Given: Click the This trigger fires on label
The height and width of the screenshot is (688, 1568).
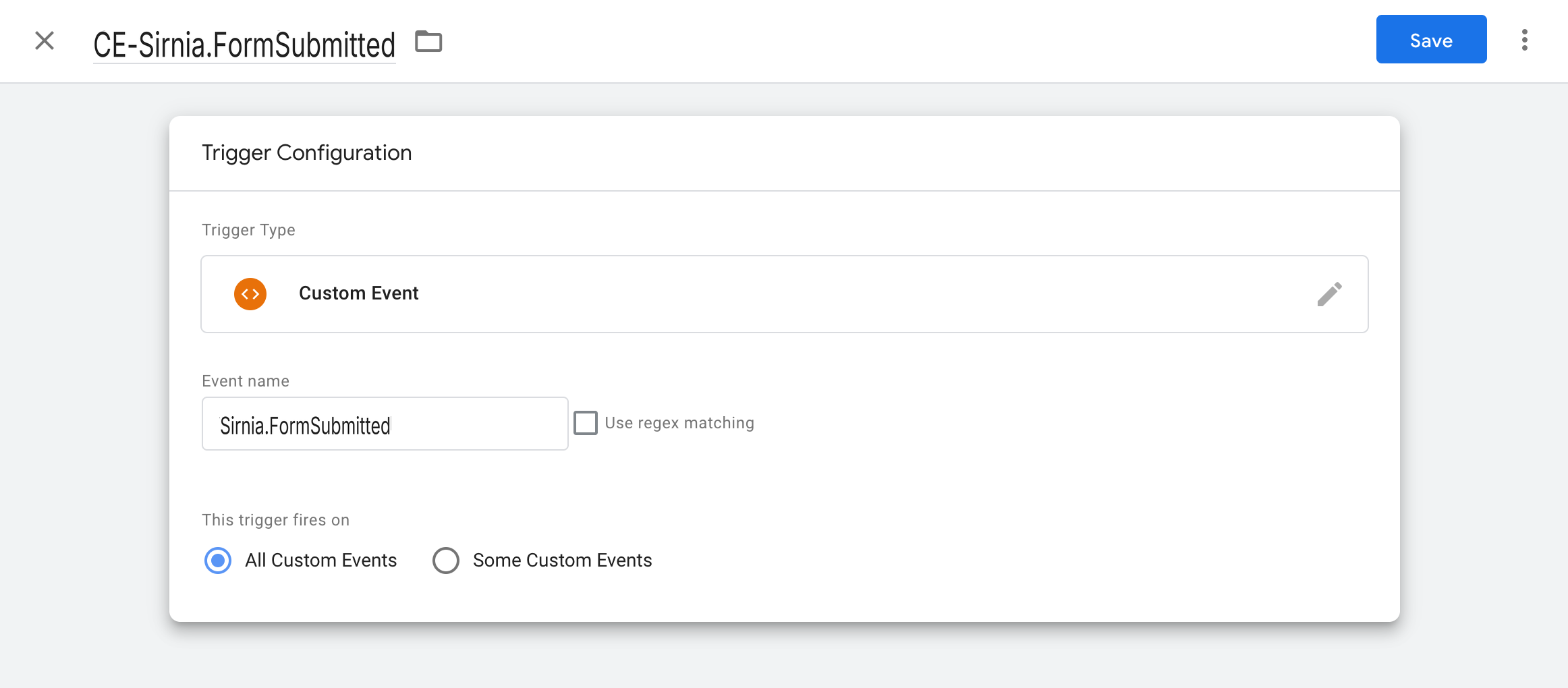Looking at the screenshot, I should click(x=275, y=520).
